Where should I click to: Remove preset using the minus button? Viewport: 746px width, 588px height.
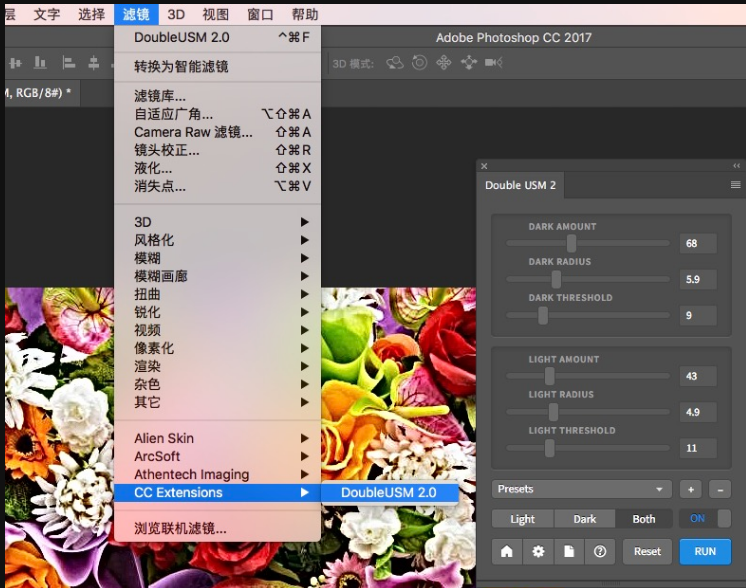[720, 489]
